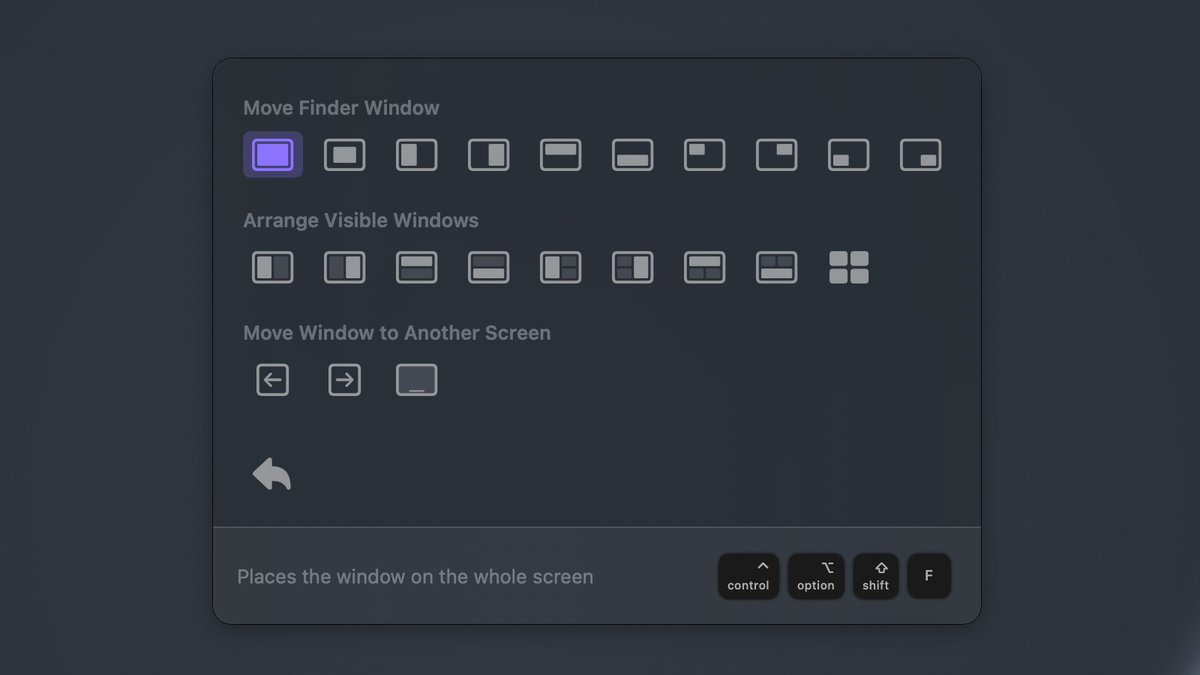1200x675 pixels.
Task: Click the bottom-left quarter placement icon
Action: tap(848, 154)
